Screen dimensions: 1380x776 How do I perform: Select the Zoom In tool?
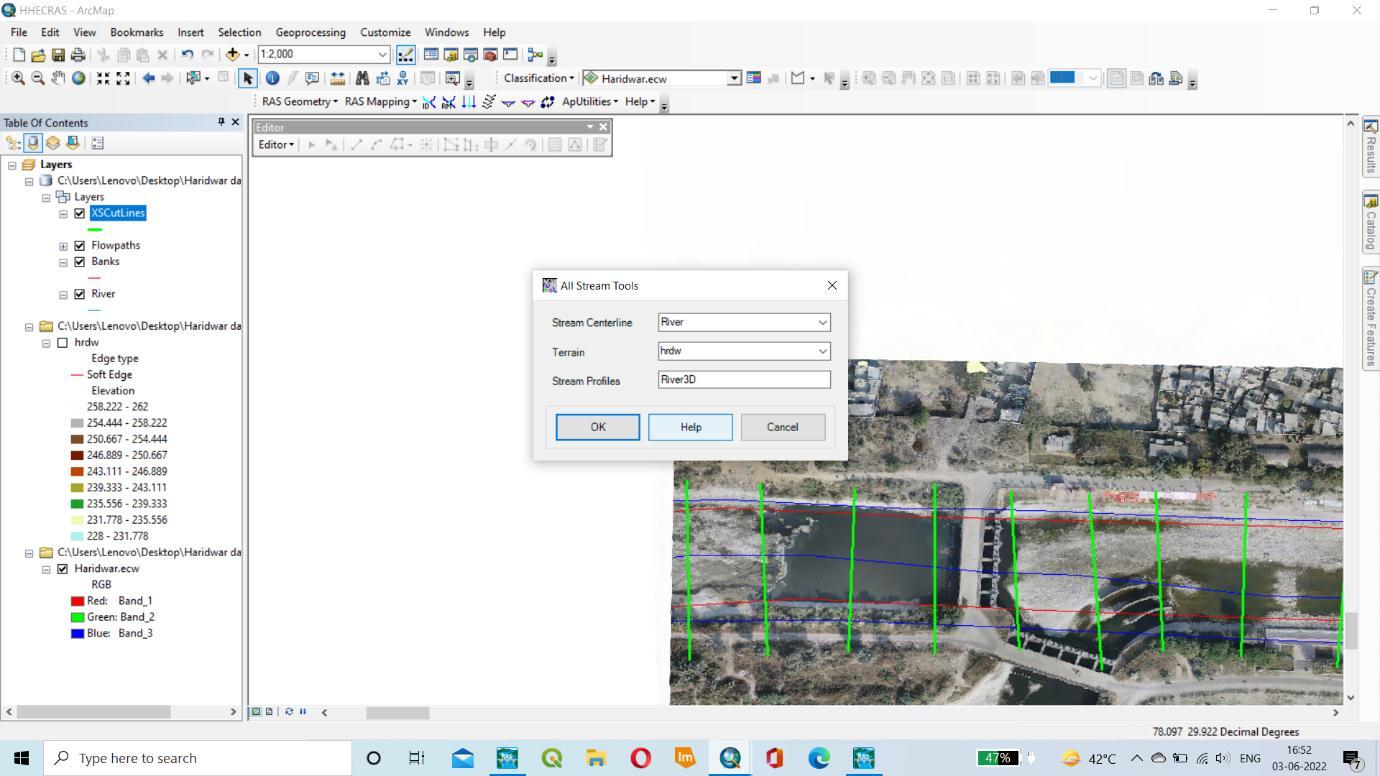(18, 78)
